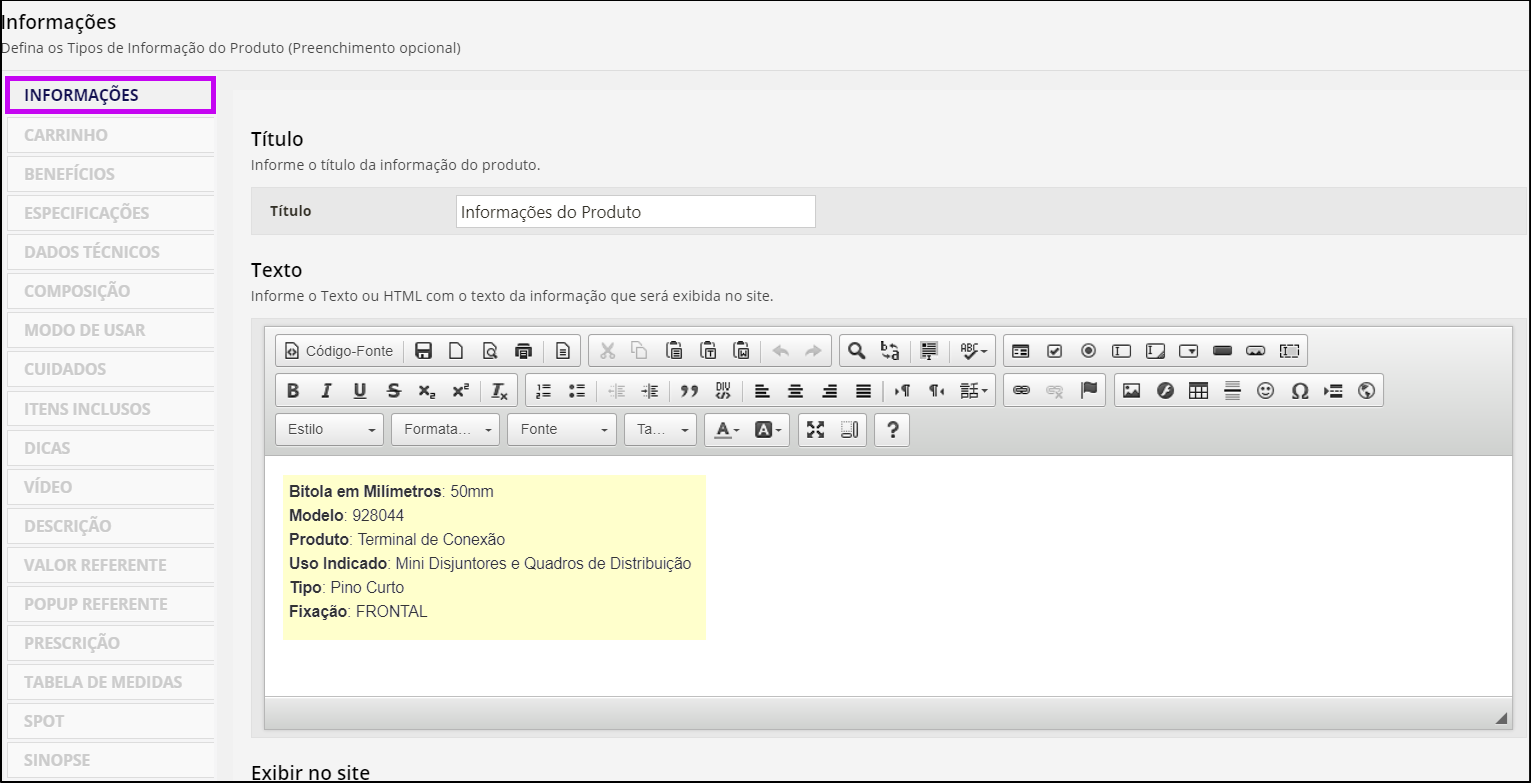Screen dimensions: 1531x784
Task: Toggle bulleted list
Action: [577, 391]
